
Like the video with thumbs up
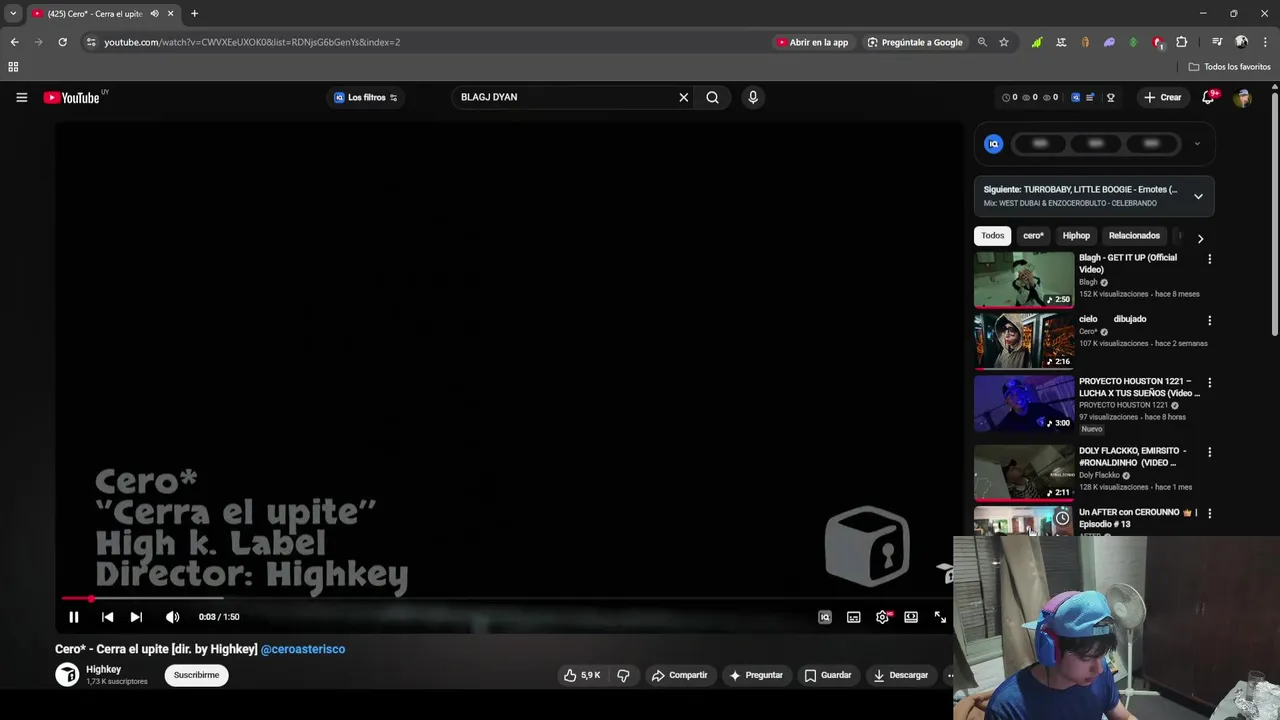point(581,675)
